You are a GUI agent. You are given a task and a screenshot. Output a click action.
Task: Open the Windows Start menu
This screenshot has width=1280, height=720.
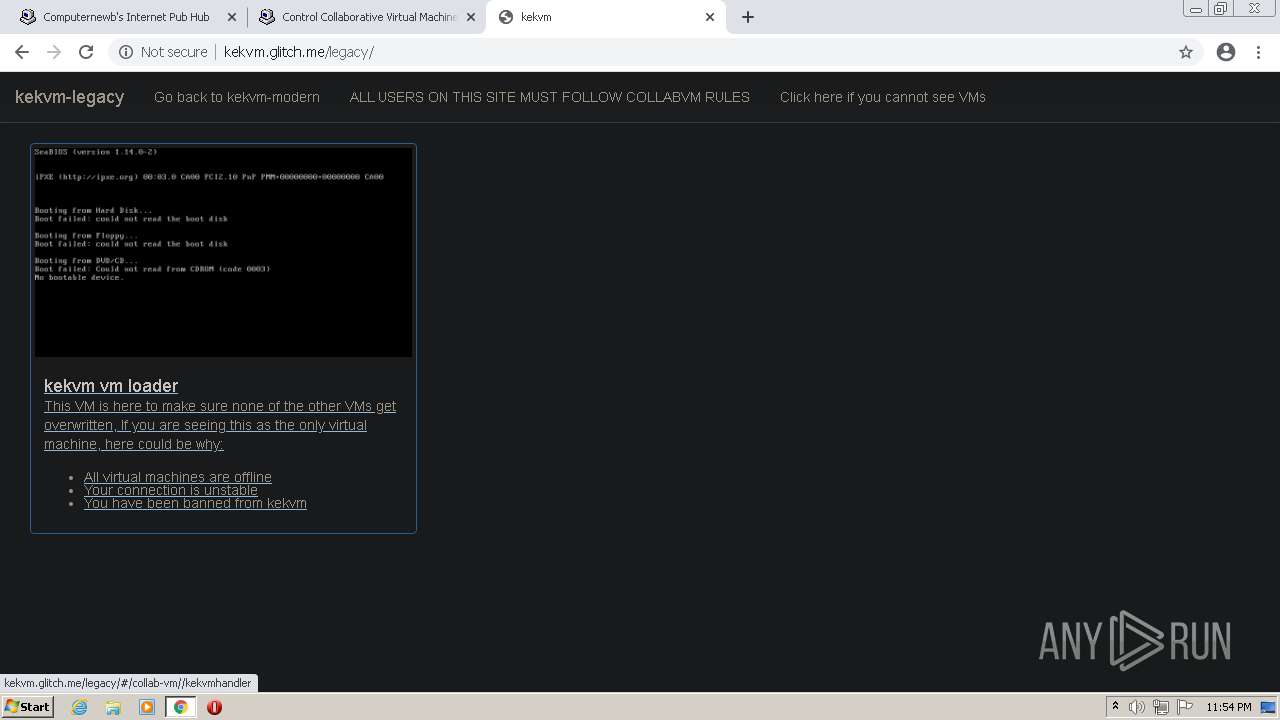27,707
